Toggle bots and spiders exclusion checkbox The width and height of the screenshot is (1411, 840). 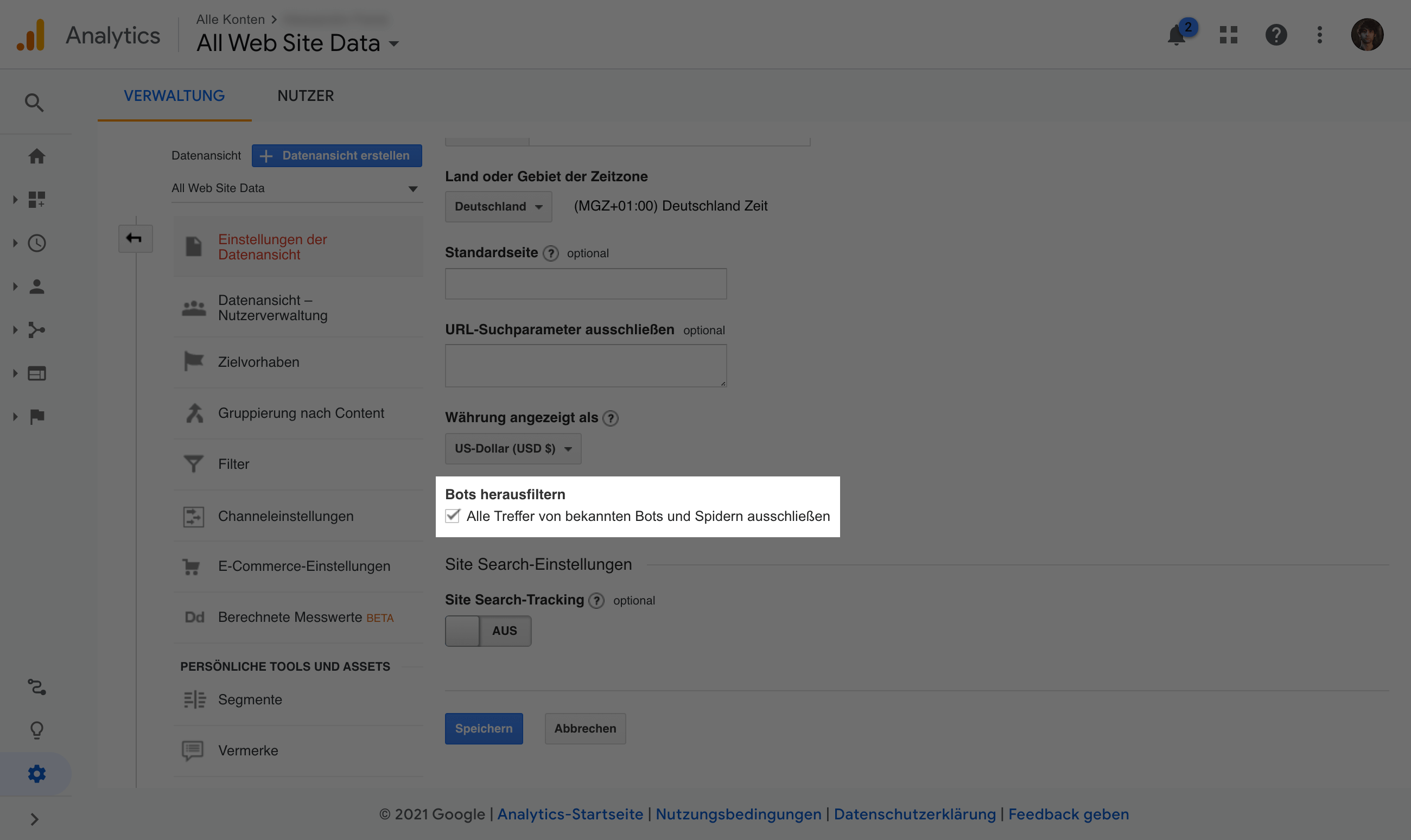(452, 516)
